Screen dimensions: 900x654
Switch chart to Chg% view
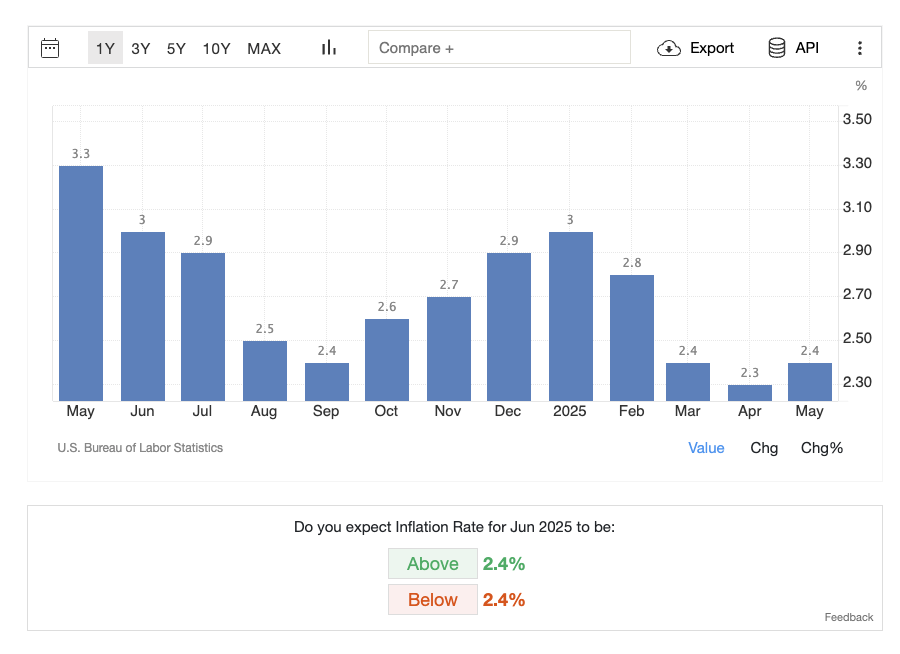822,448
